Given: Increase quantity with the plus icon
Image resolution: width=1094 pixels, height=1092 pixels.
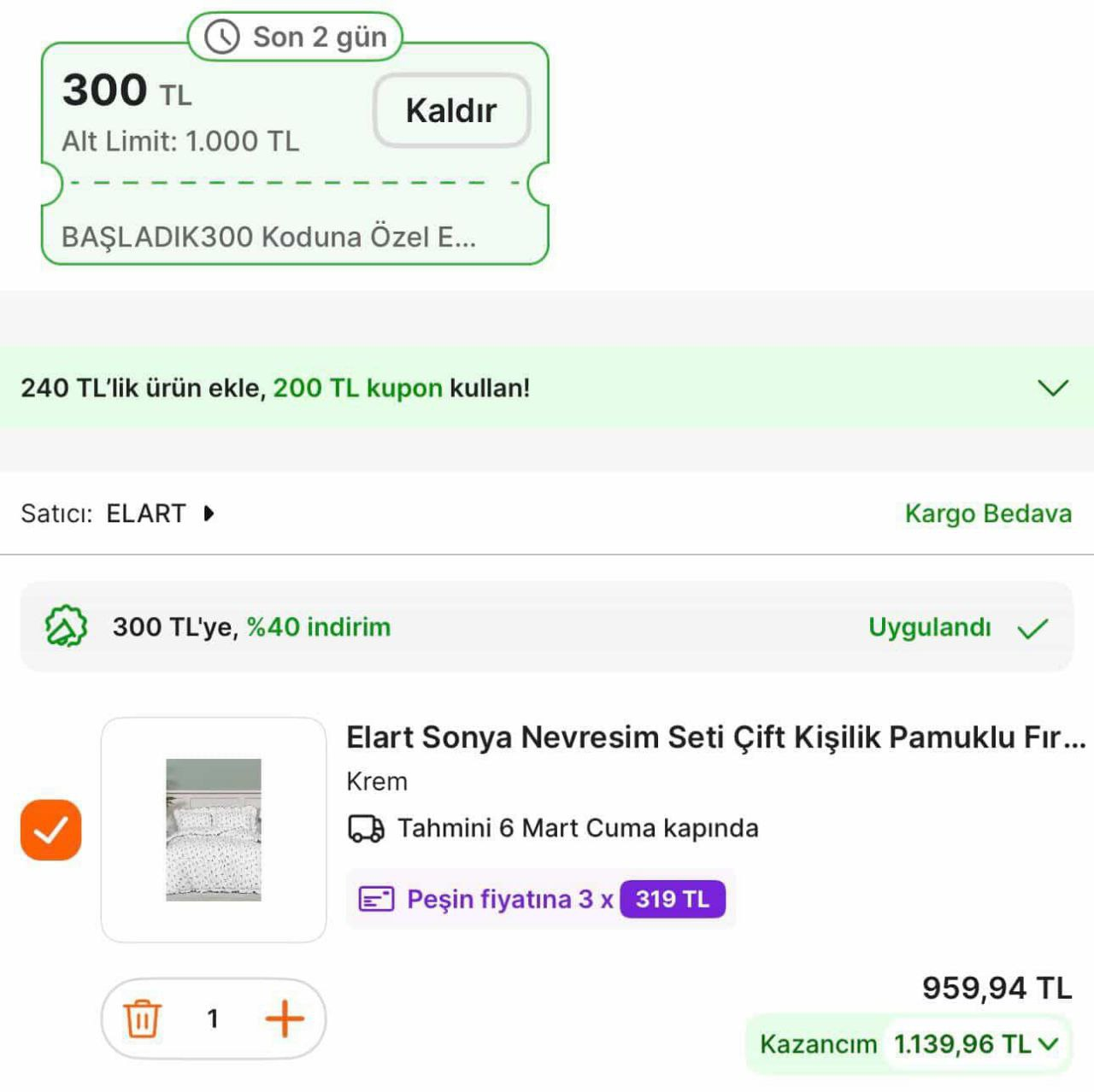Looking at the screenshot, I should [x=285, y=1019].
